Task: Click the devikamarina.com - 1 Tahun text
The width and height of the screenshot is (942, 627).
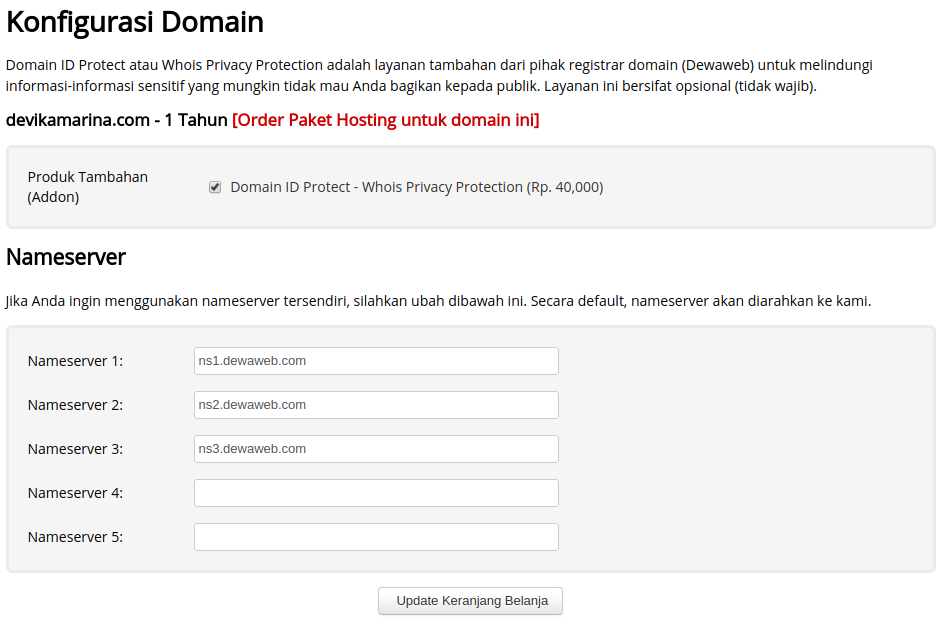Action: click(116, 120)
